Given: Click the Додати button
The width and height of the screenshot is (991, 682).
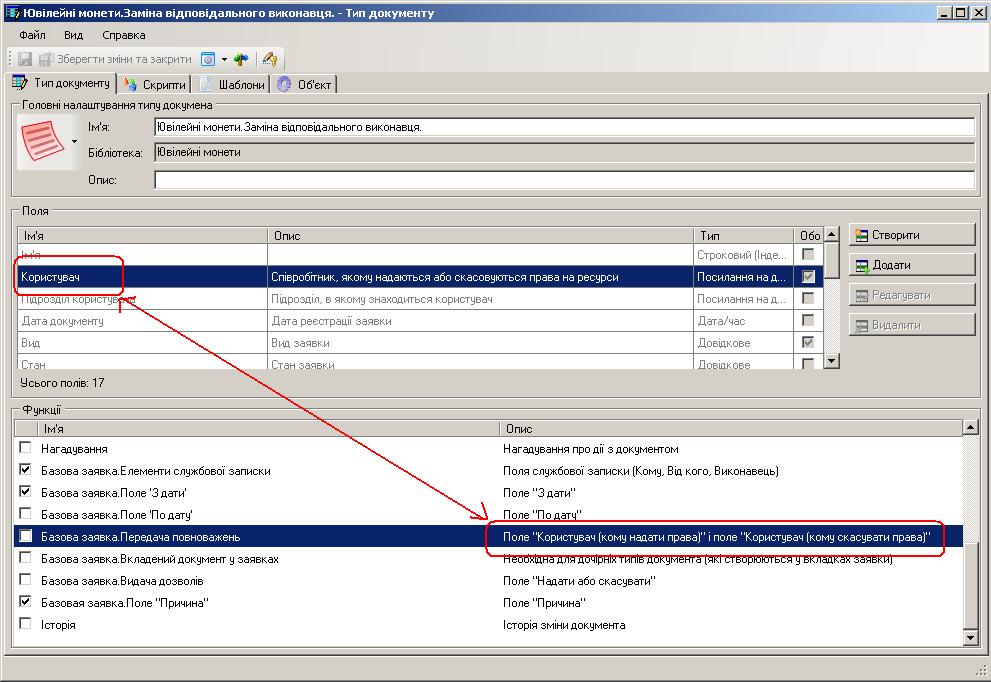Looking at the screenshot, I should pyautogui.click(x=911, y=265).
